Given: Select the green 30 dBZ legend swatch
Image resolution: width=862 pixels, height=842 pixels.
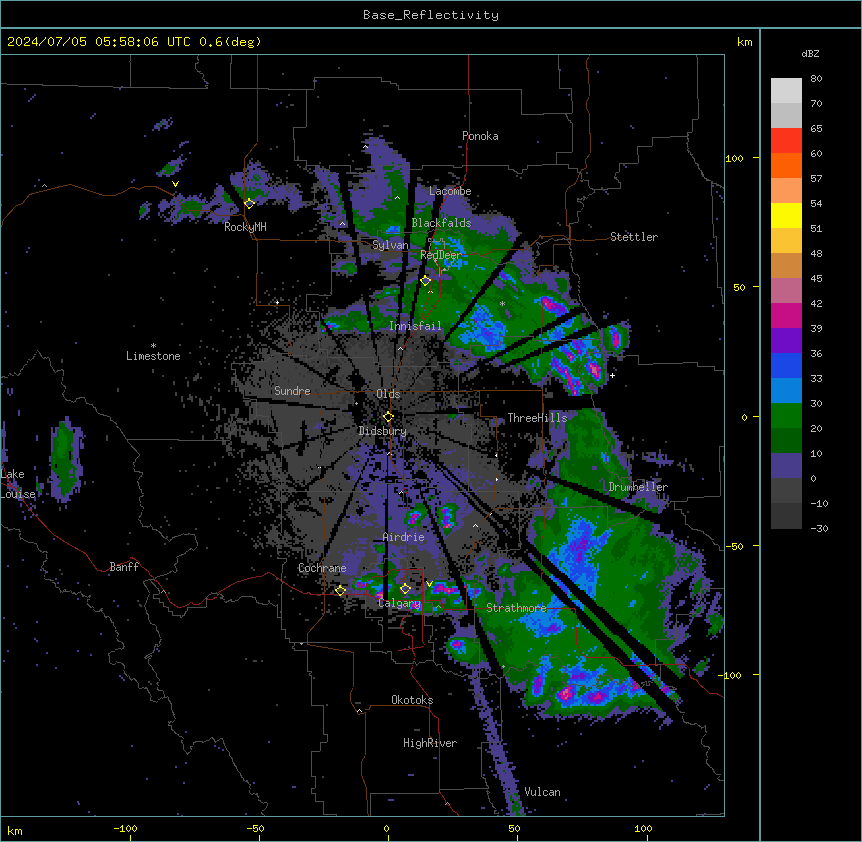Looking at the screenshot, I should [x=786, y=416].
